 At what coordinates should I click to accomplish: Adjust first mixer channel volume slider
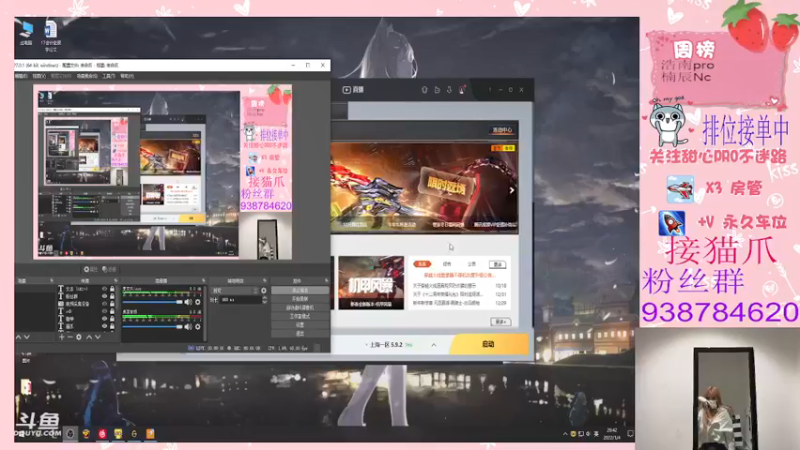point(153,302)
